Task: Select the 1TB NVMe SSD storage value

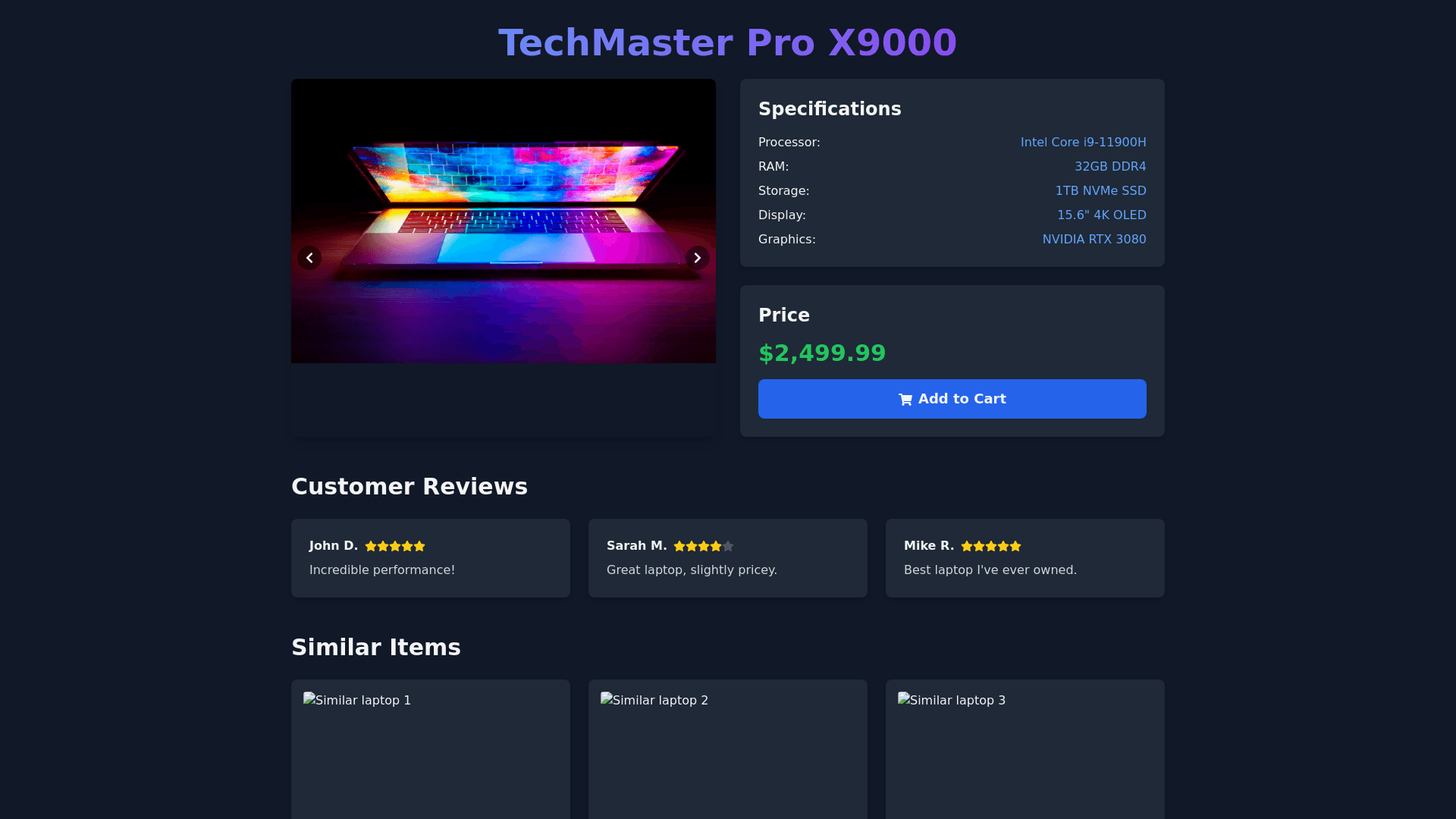Action: (1100, 191)
